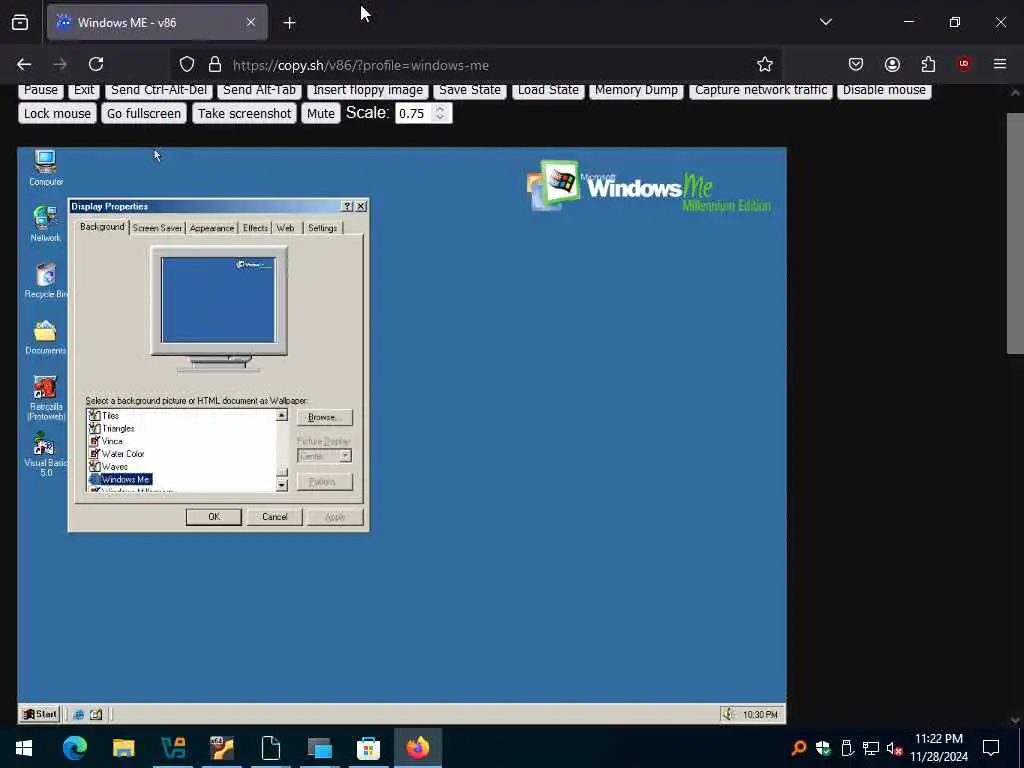
Task: Open the Effects tab
Action: point(255,228)
